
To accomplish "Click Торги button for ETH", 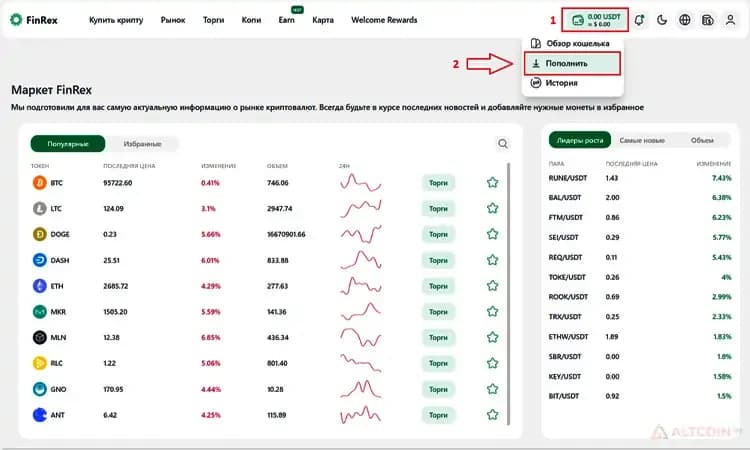I will pos(438,286).
